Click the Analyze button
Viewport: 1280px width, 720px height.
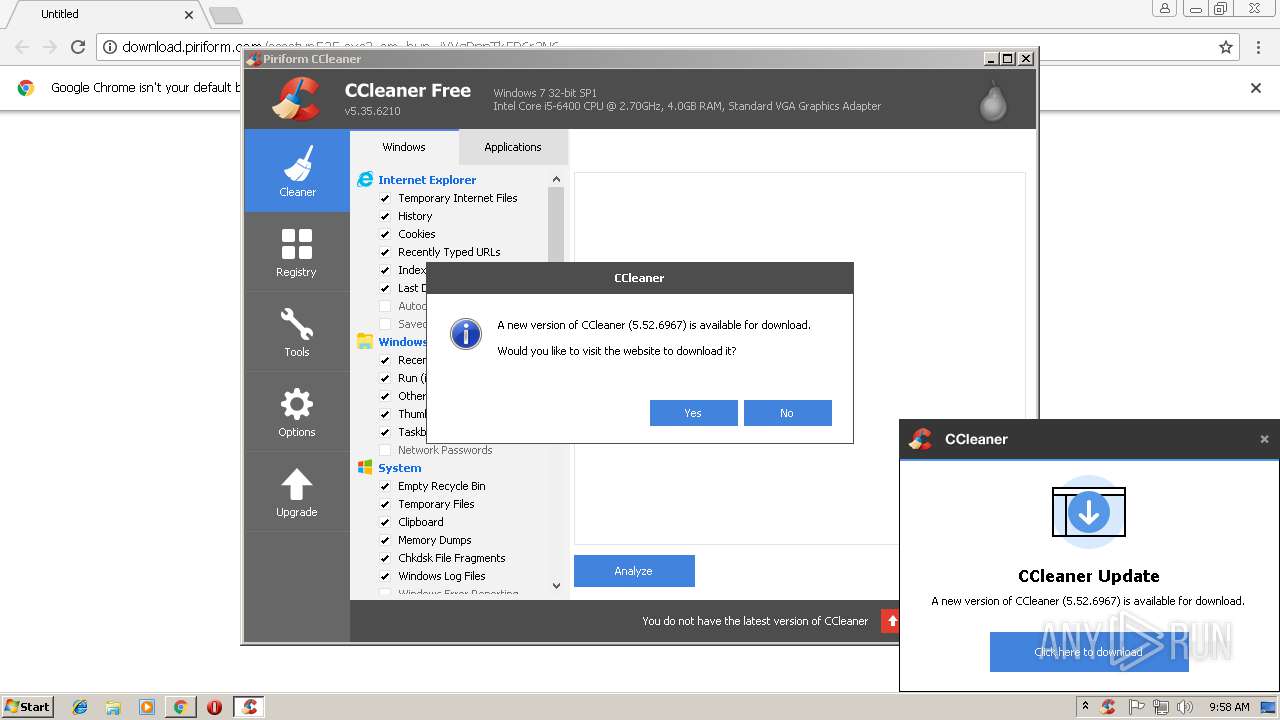tap(634, 571)
